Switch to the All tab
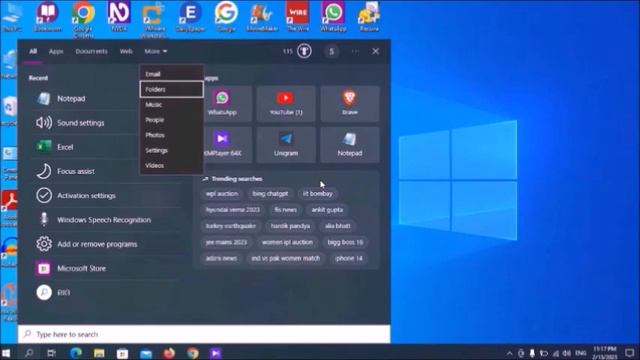 click(33, 51)
